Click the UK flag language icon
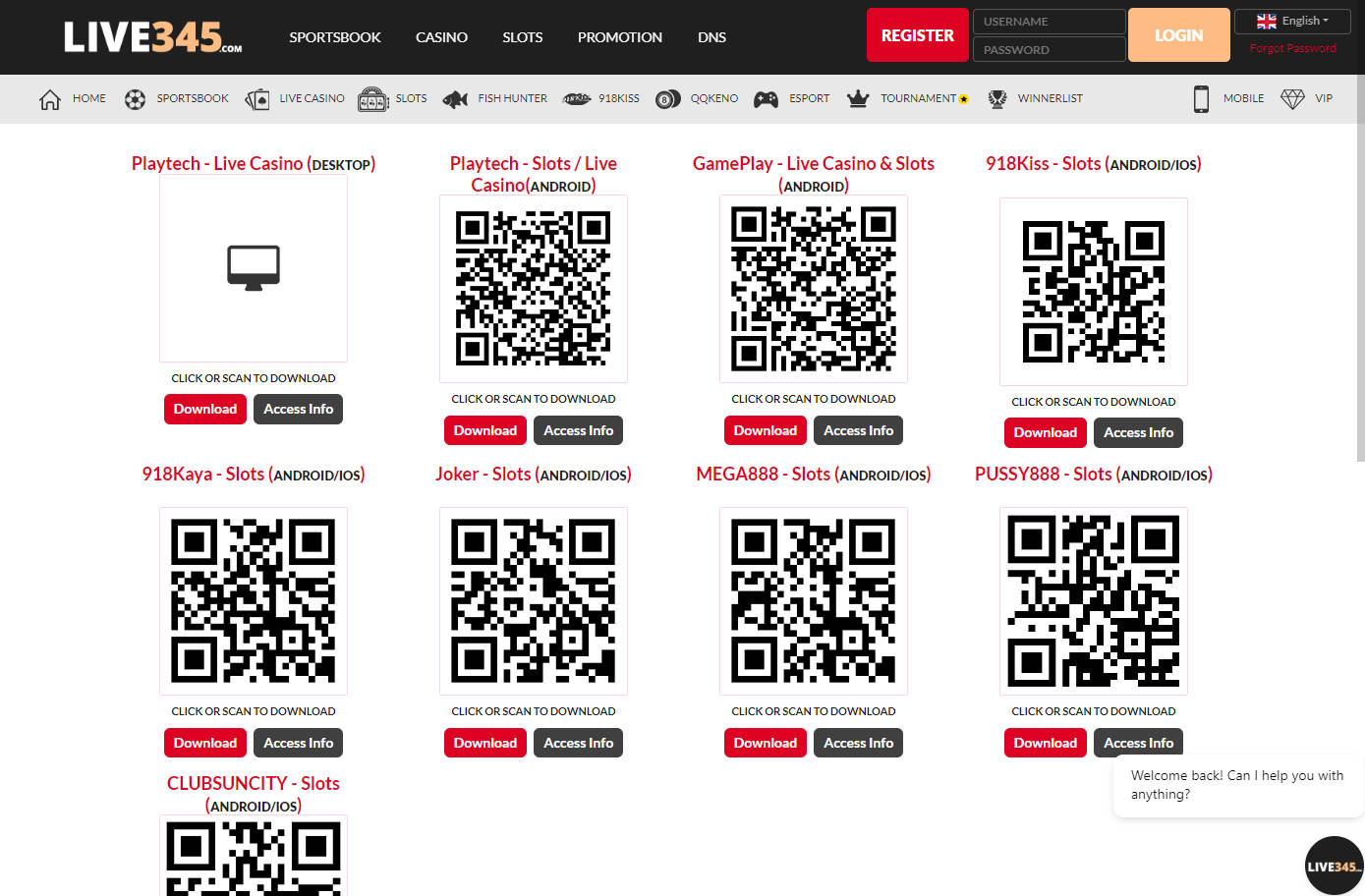Image resolution: width=1365 pixels, height=896 pixels. [1267, 21]
